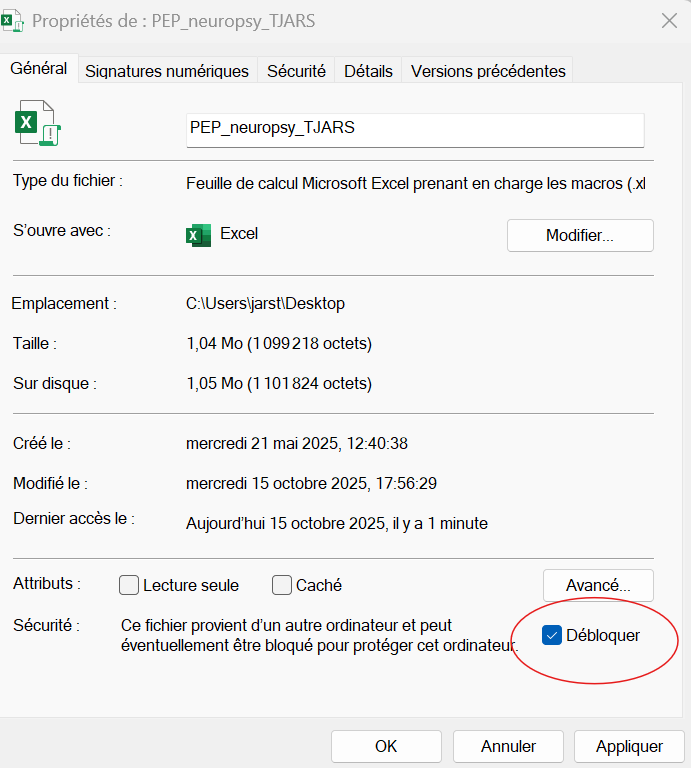Open the Avancé... attributes dialog
The image size is (691, 768).
(x=598, y=585)
